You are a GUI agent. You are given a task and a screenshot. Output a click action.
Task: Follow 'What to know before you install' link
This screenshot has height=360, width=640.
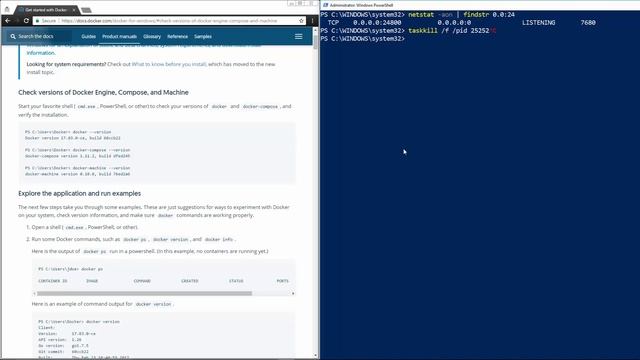coord(169,64)
